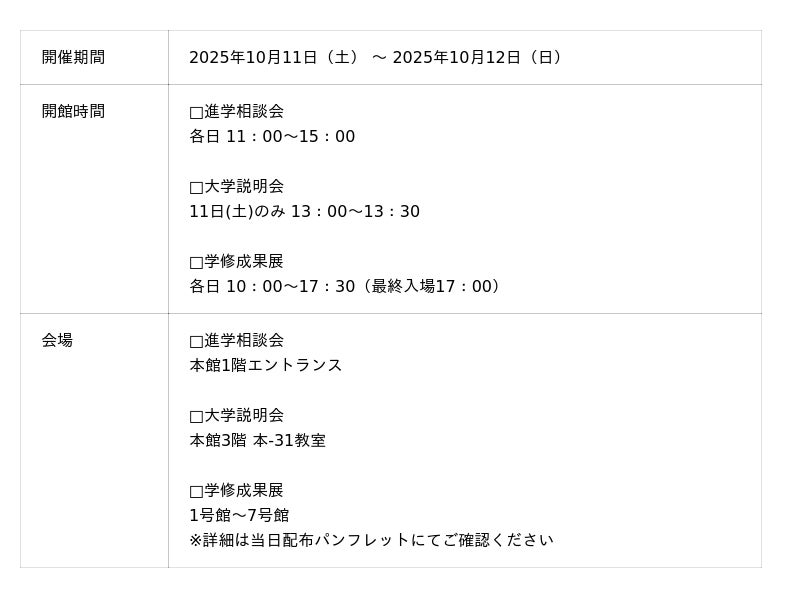The width and height of the screenshot is (800, 598).
Task: Click the 各日 11：00〜15：00 time text
Action: click(x=272, y=137)
